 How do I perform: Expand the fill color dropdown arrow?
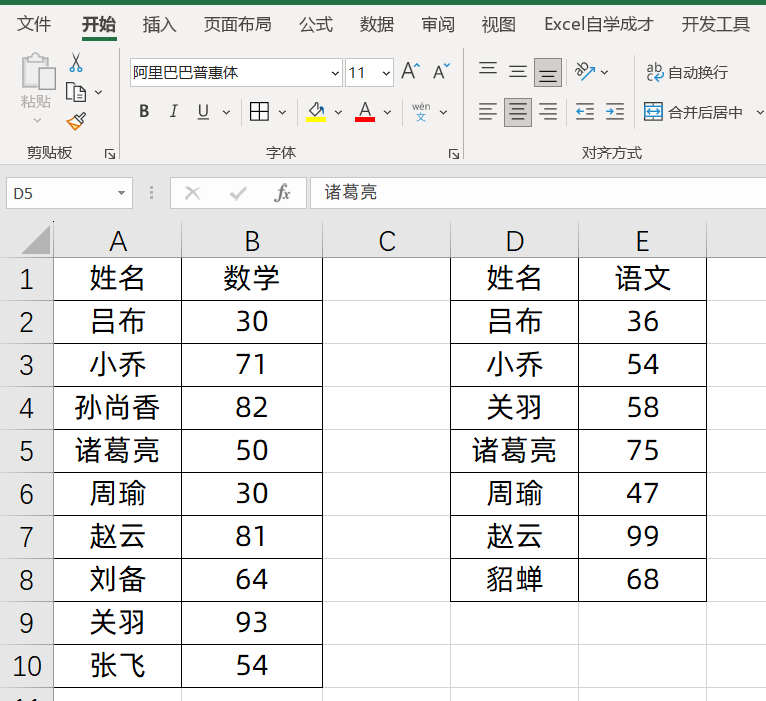point(338,112)
